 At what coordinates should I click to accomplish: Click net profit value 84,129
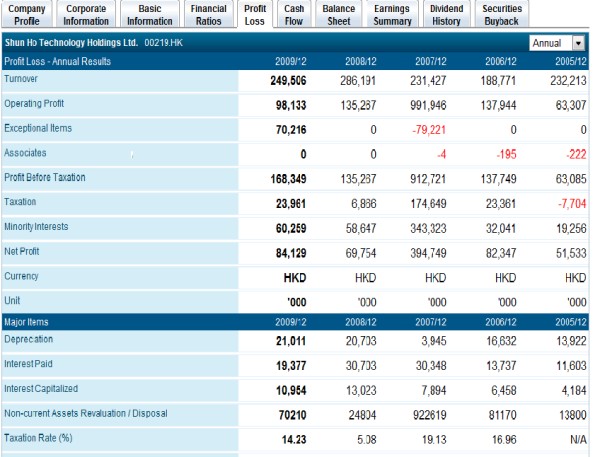point(291,253)
